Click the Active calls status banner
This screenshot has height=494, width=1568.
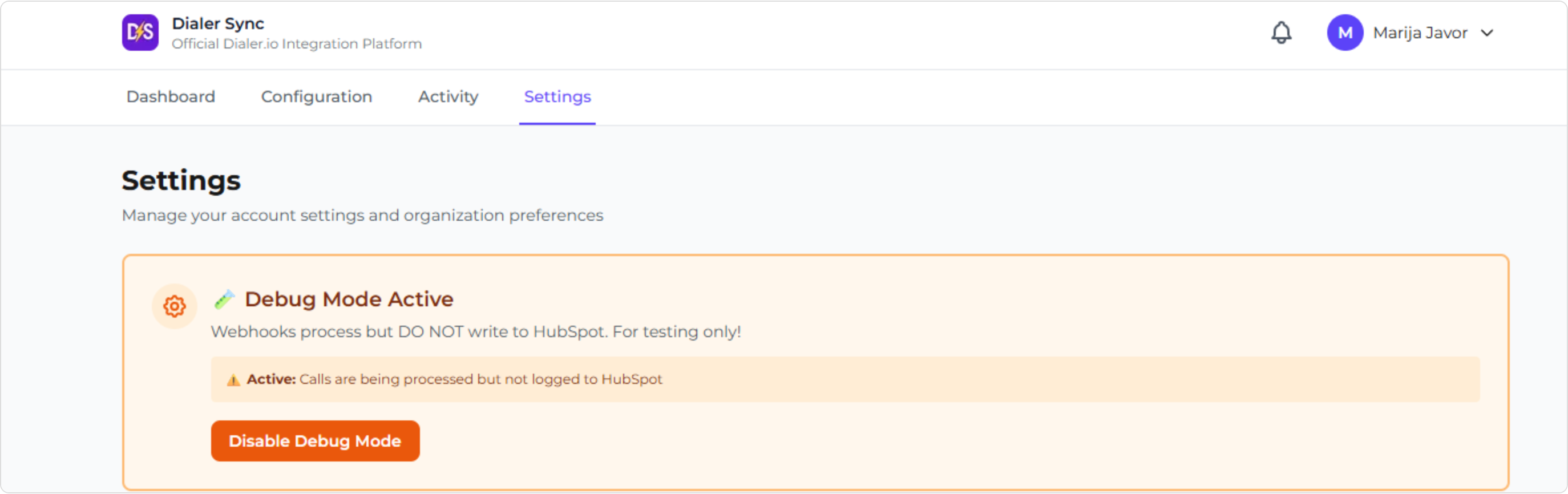[845, 379]
